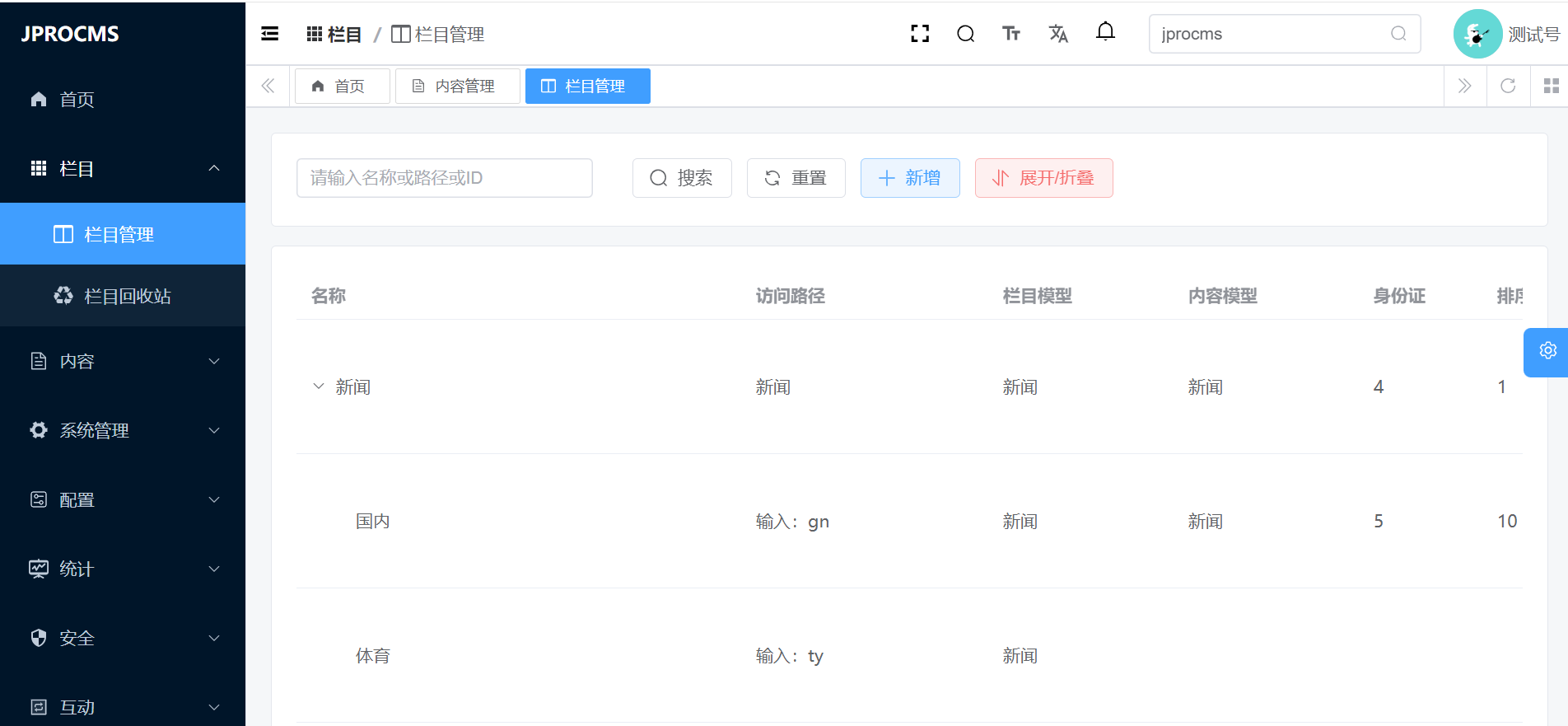
Task: Open the language translation icon
Action: 1058,34
